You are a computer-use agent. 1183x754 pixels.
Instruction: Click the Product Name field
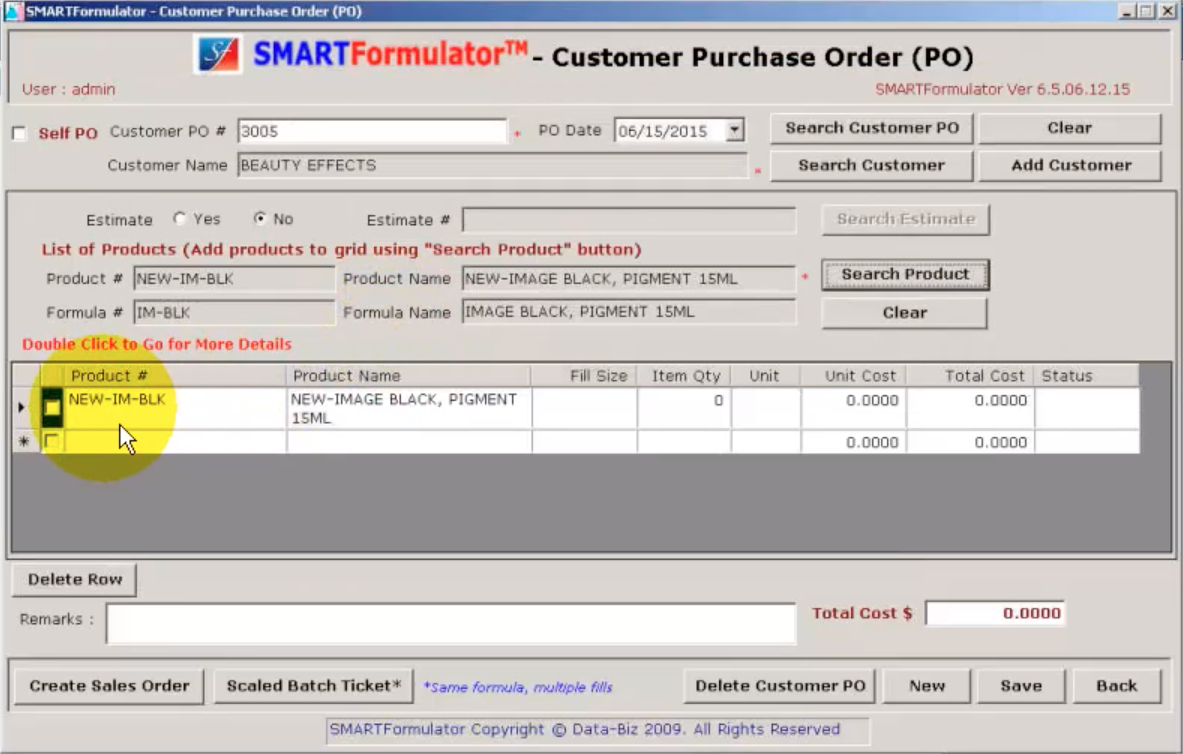click(x=629, y=279)
